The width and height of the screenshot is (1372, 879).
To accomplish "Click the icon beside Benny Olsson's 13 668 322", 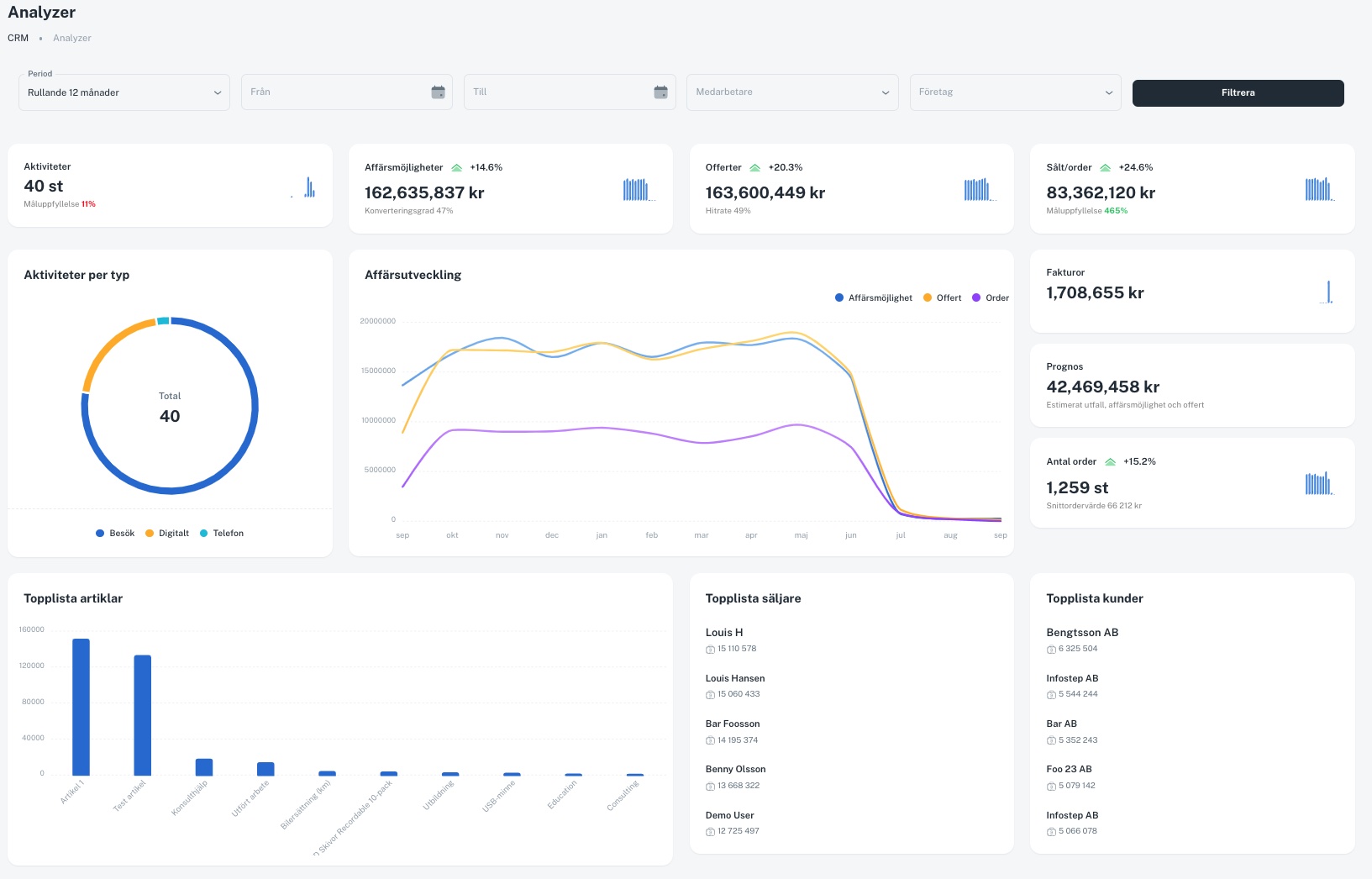I will tap(710, 787).
